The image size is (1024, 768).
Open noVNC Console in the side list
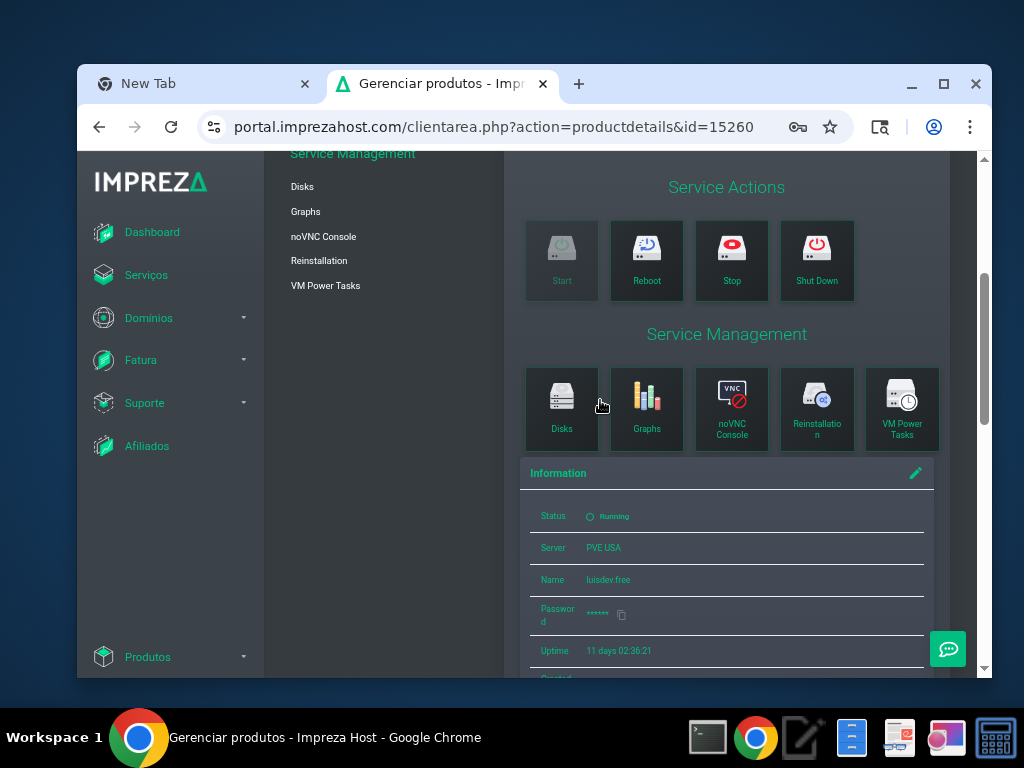323,236
